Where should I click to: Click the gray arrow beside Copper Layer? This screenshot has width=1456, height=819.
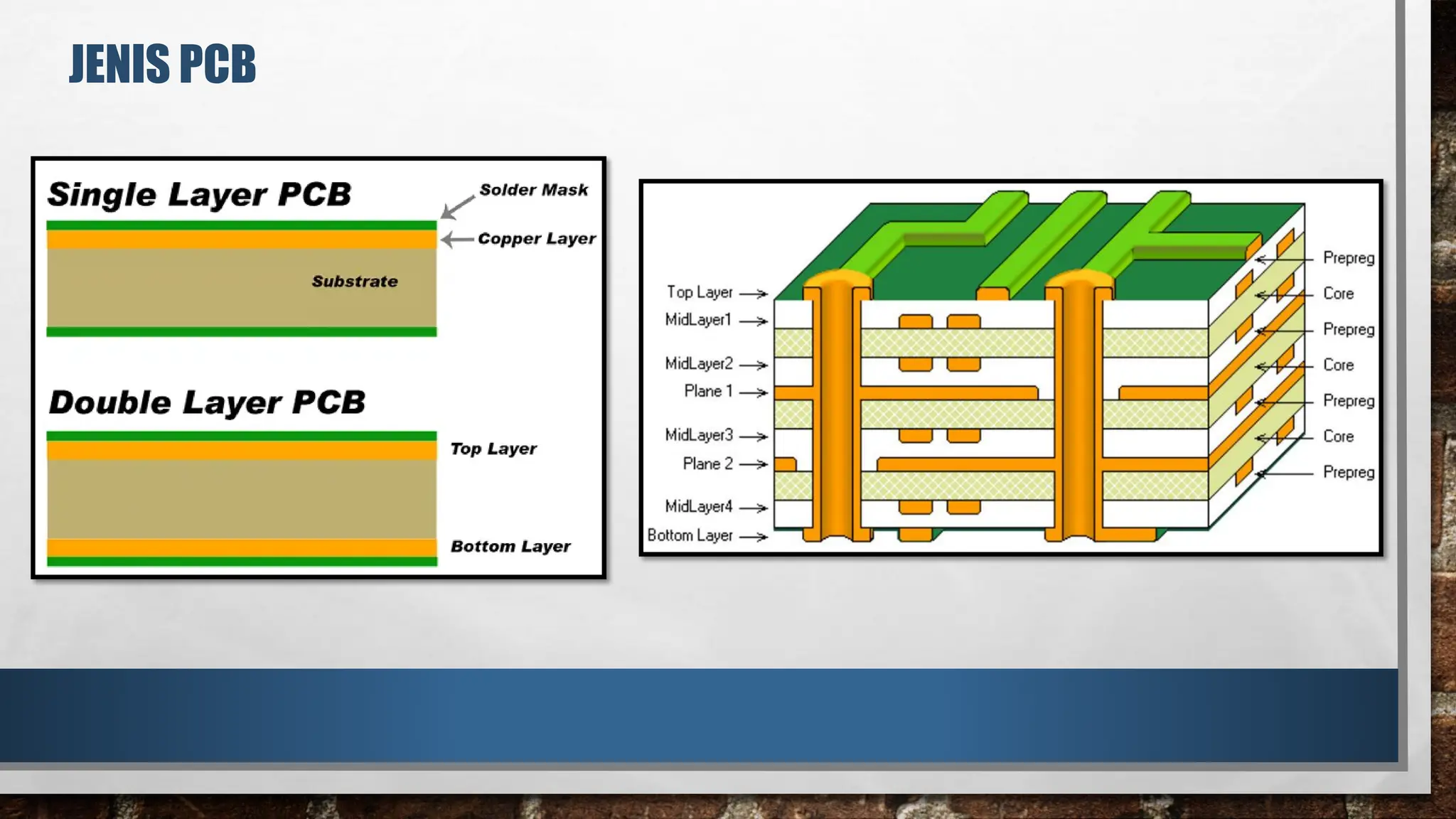click(x=457, y=240)
